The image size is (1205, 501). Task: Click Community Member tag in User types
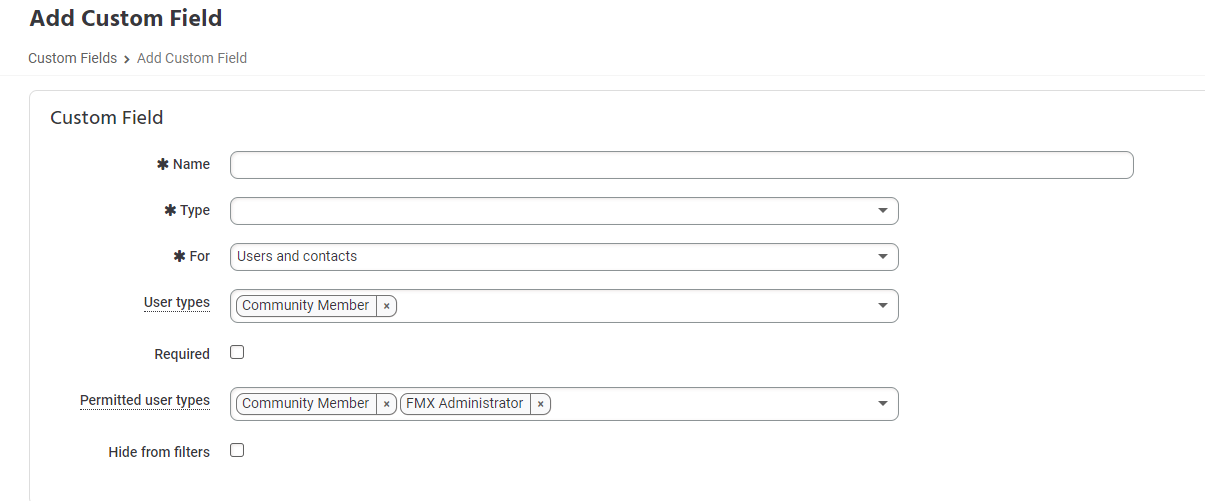click(x=305, y=306)
